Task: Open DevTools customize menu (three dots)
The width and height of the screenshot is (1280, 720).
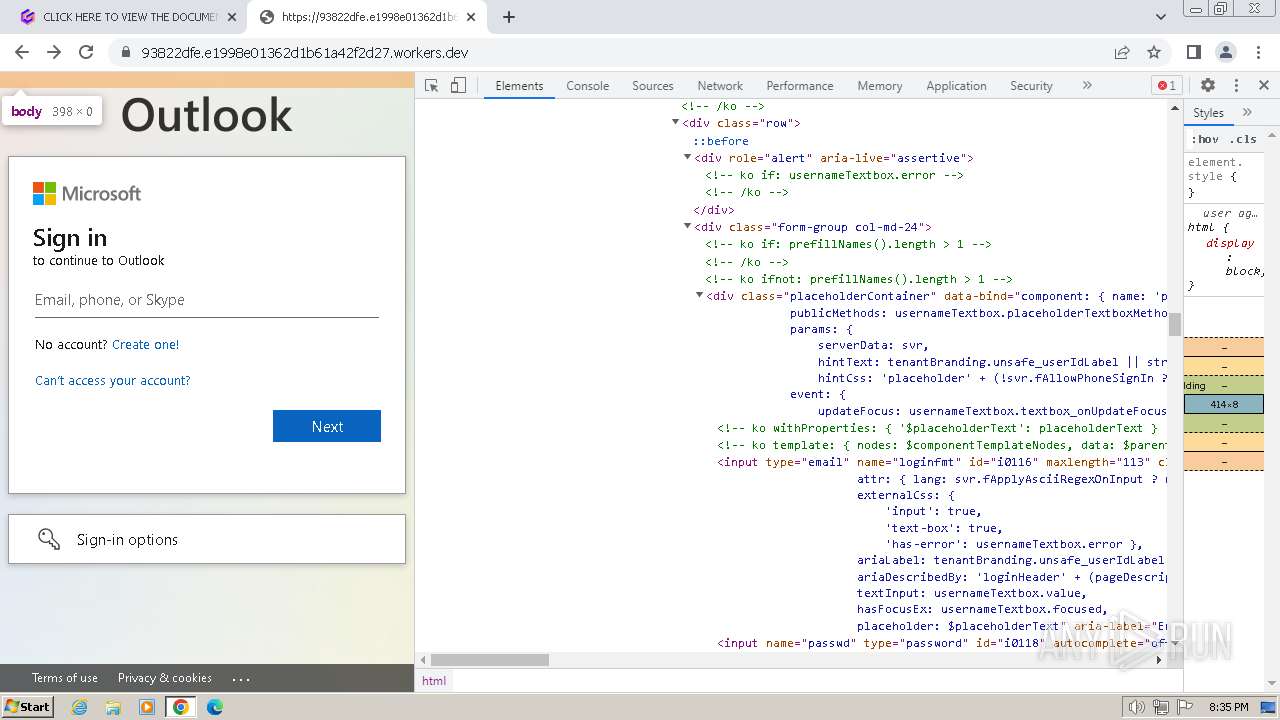Action: pos(1236,86)
